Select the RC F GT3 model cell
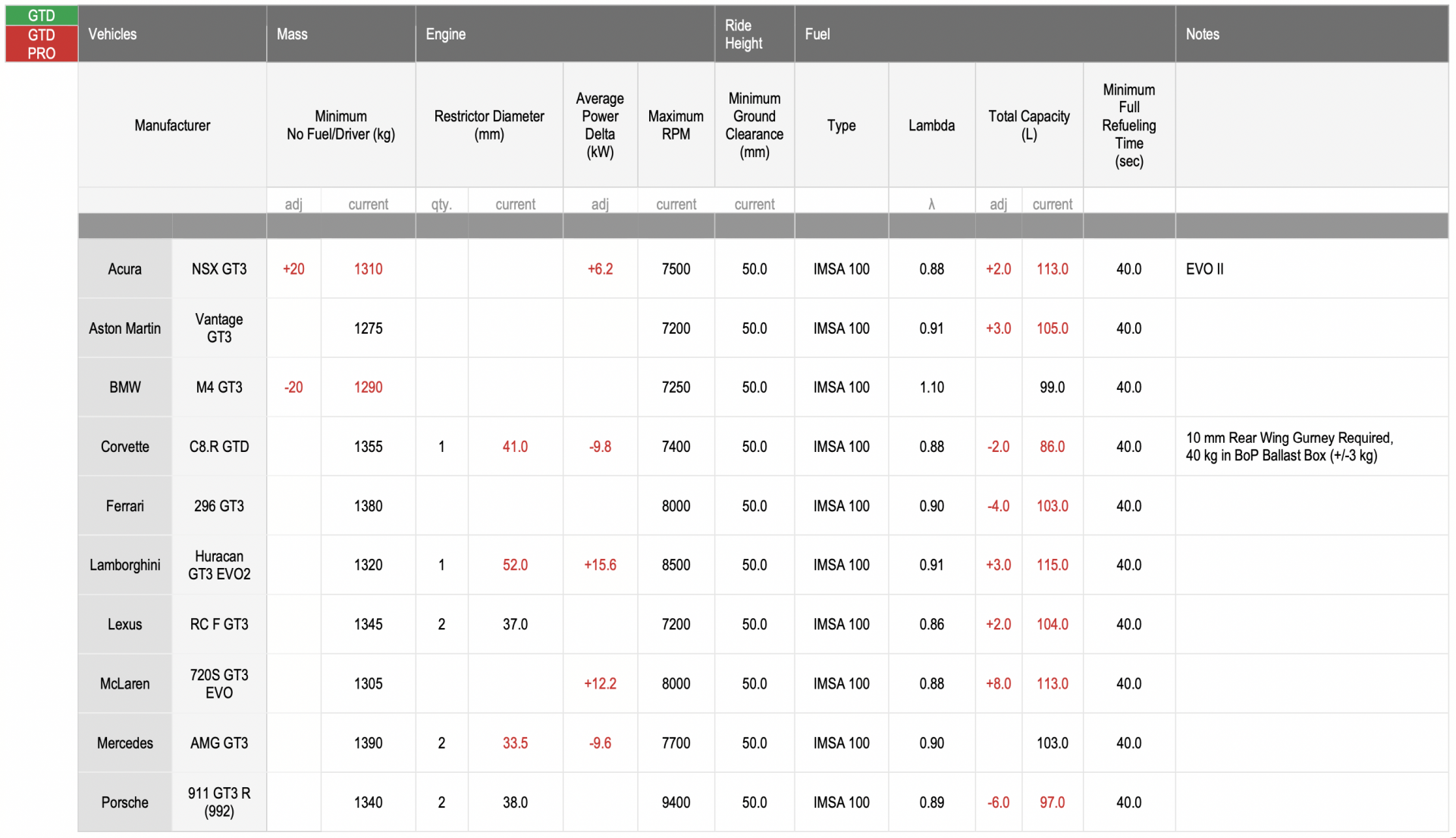This screenshot has height=838, width=1456. (x=219, y=624)
